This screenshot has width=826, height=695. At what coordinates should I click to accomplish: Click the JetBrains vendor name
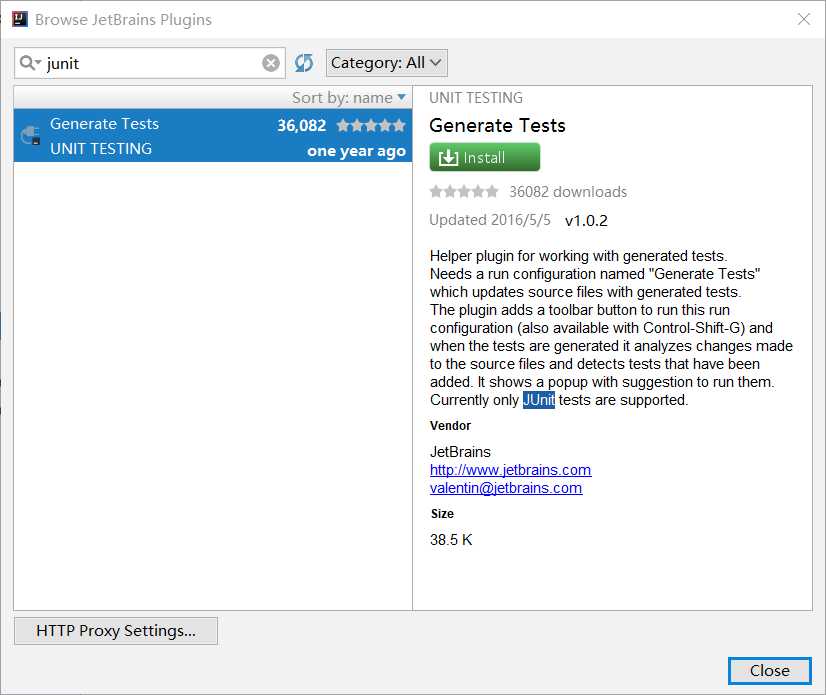click(x=460, y=452)
